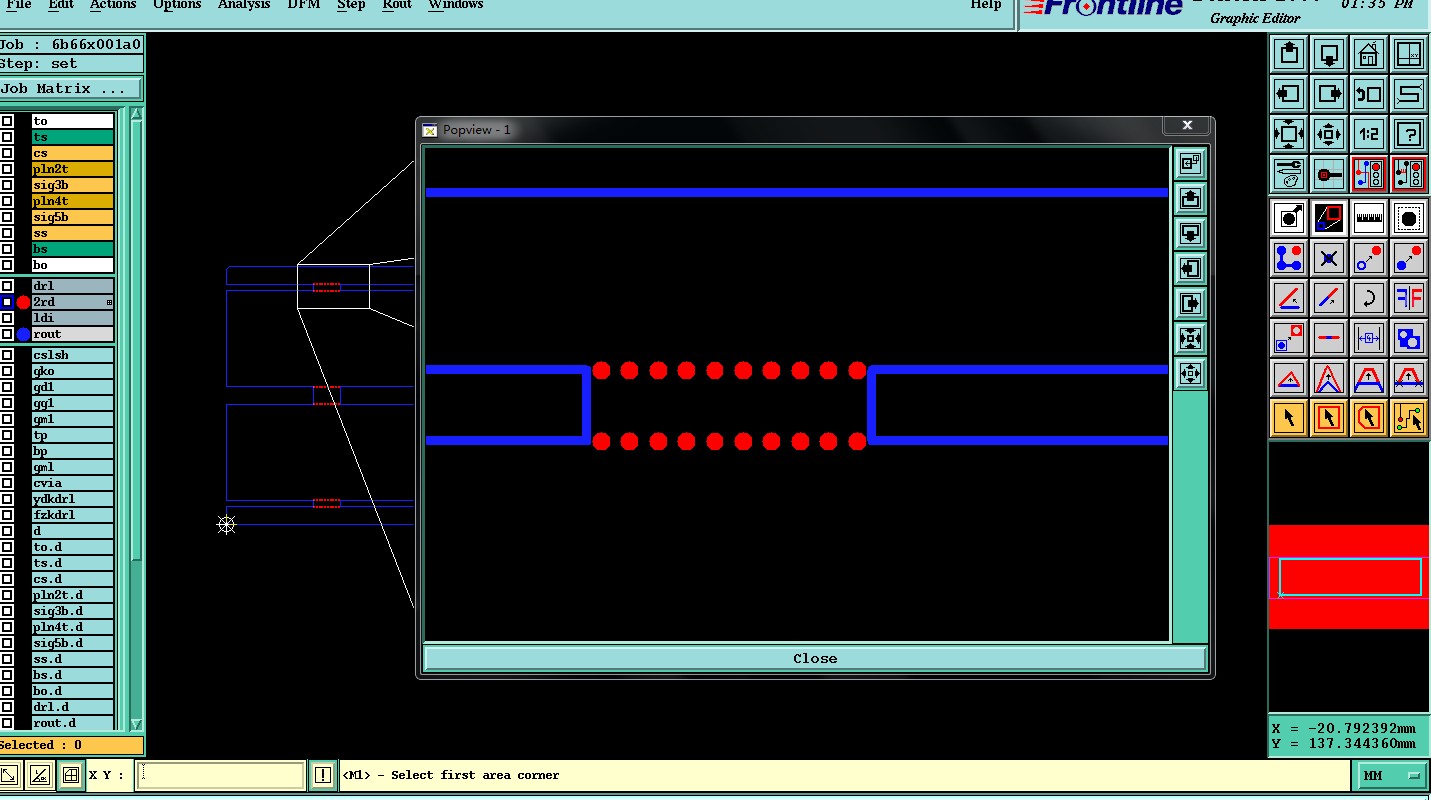Click the snap grid icon beside X Y

click(x=70, y=775)
